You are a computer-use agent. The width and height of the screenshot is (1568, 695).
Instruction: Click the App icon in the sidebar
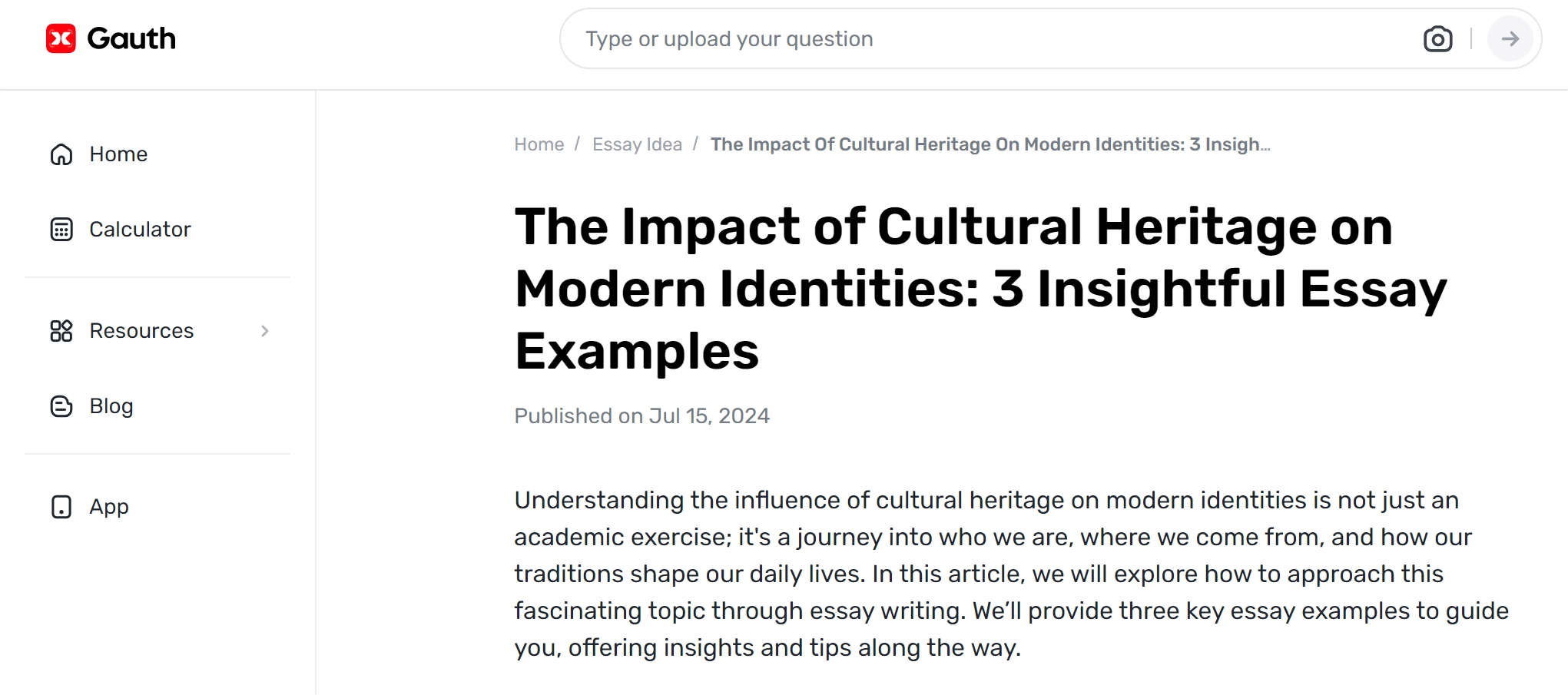click(61, 507)
